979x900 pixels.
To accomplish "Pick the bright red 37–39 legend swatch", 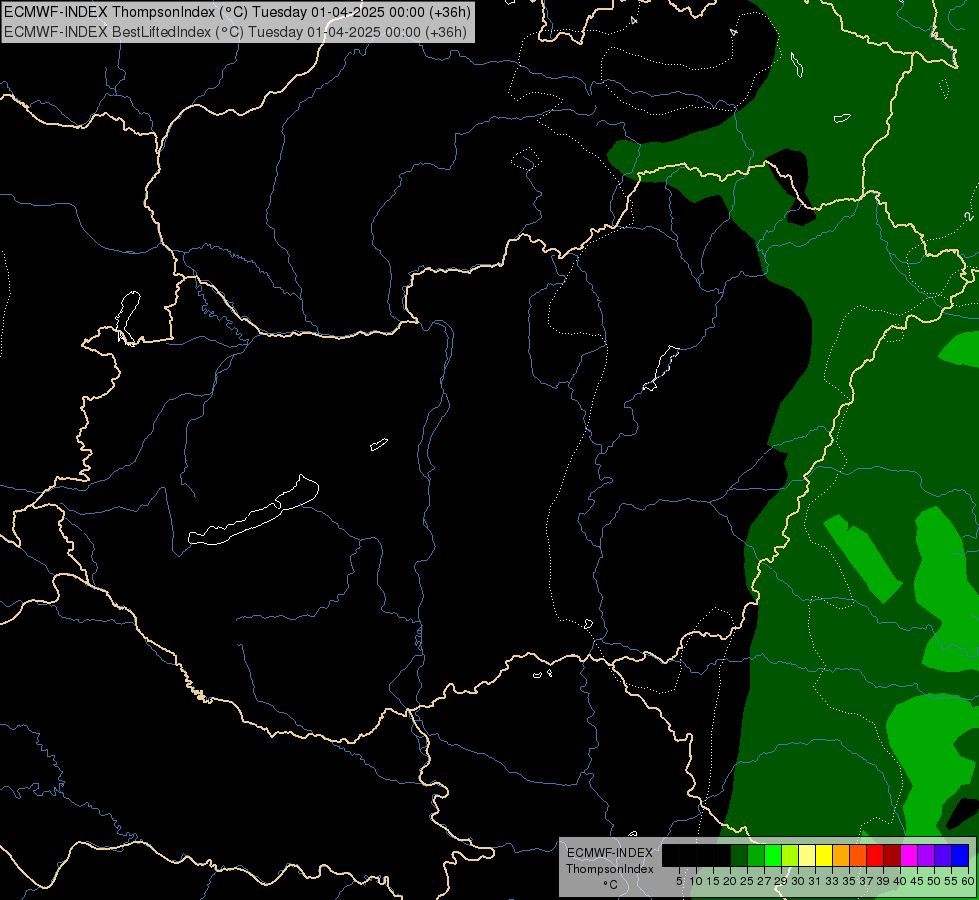I will click(875, 856).
